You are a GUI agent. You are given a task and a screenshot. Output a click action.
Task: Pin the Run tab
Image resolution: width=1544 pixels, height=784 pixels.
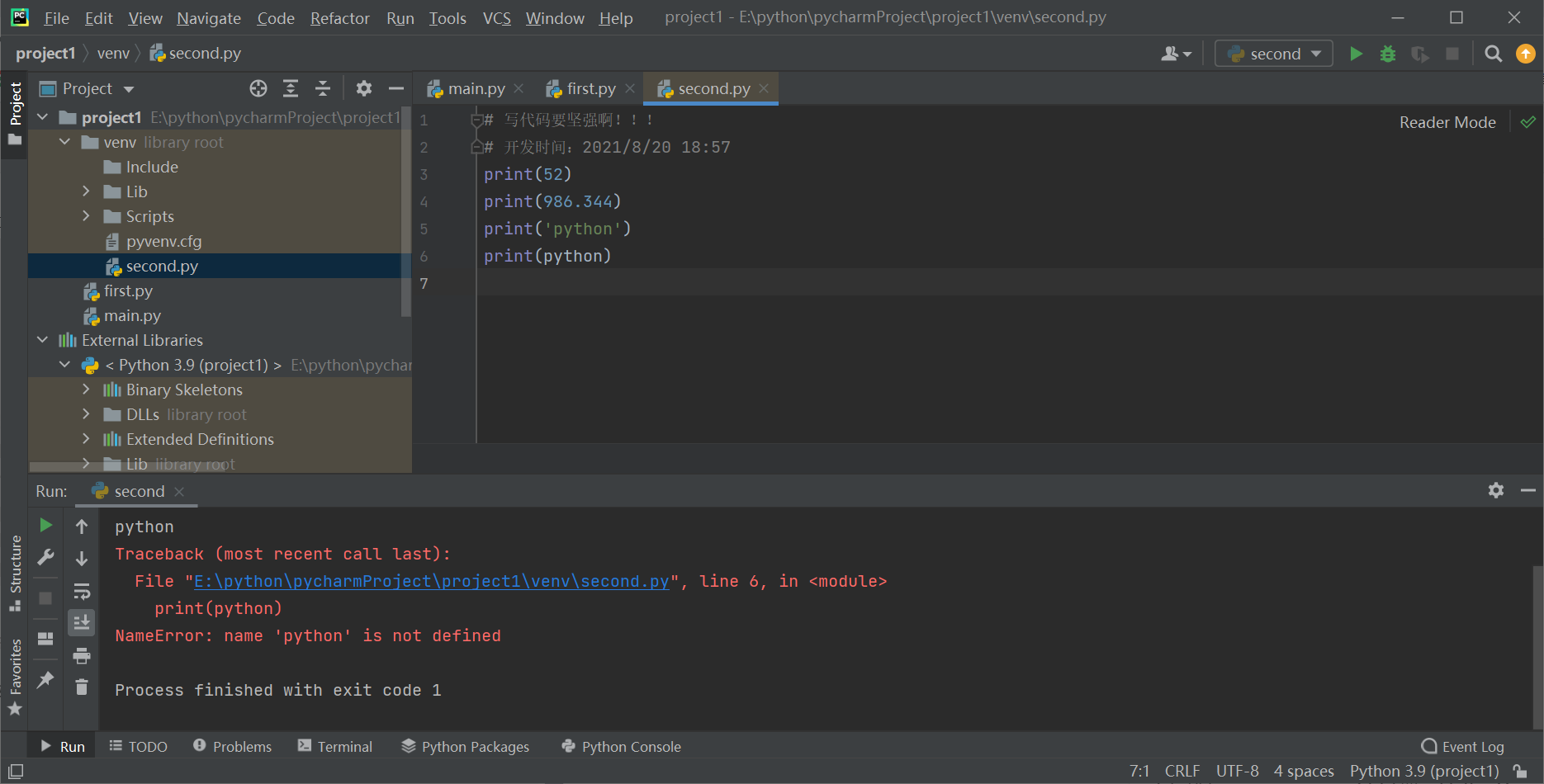[x=46, y=679]
